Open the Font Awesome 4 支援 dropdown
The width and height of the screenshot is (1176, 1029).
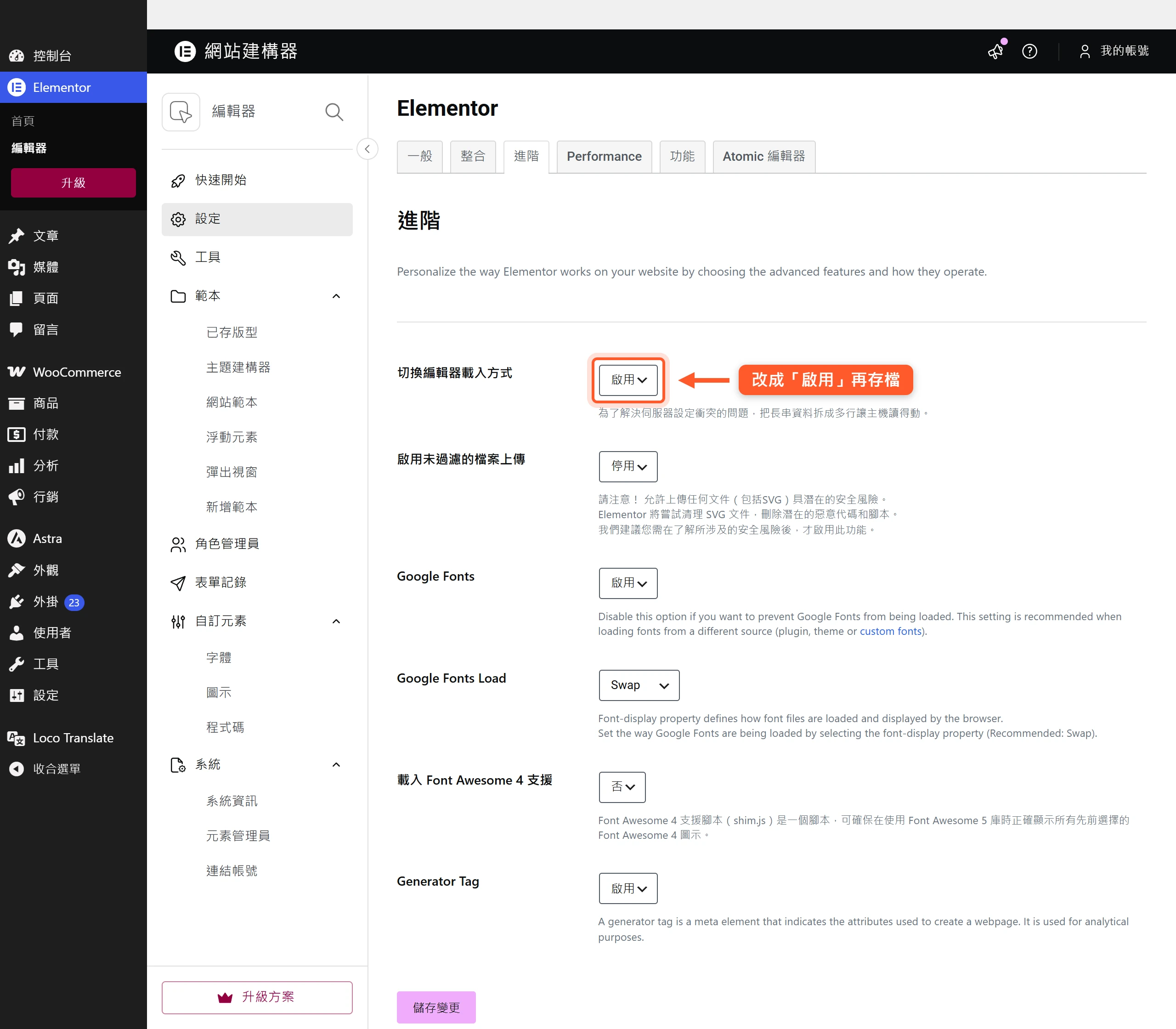point(622,786)
